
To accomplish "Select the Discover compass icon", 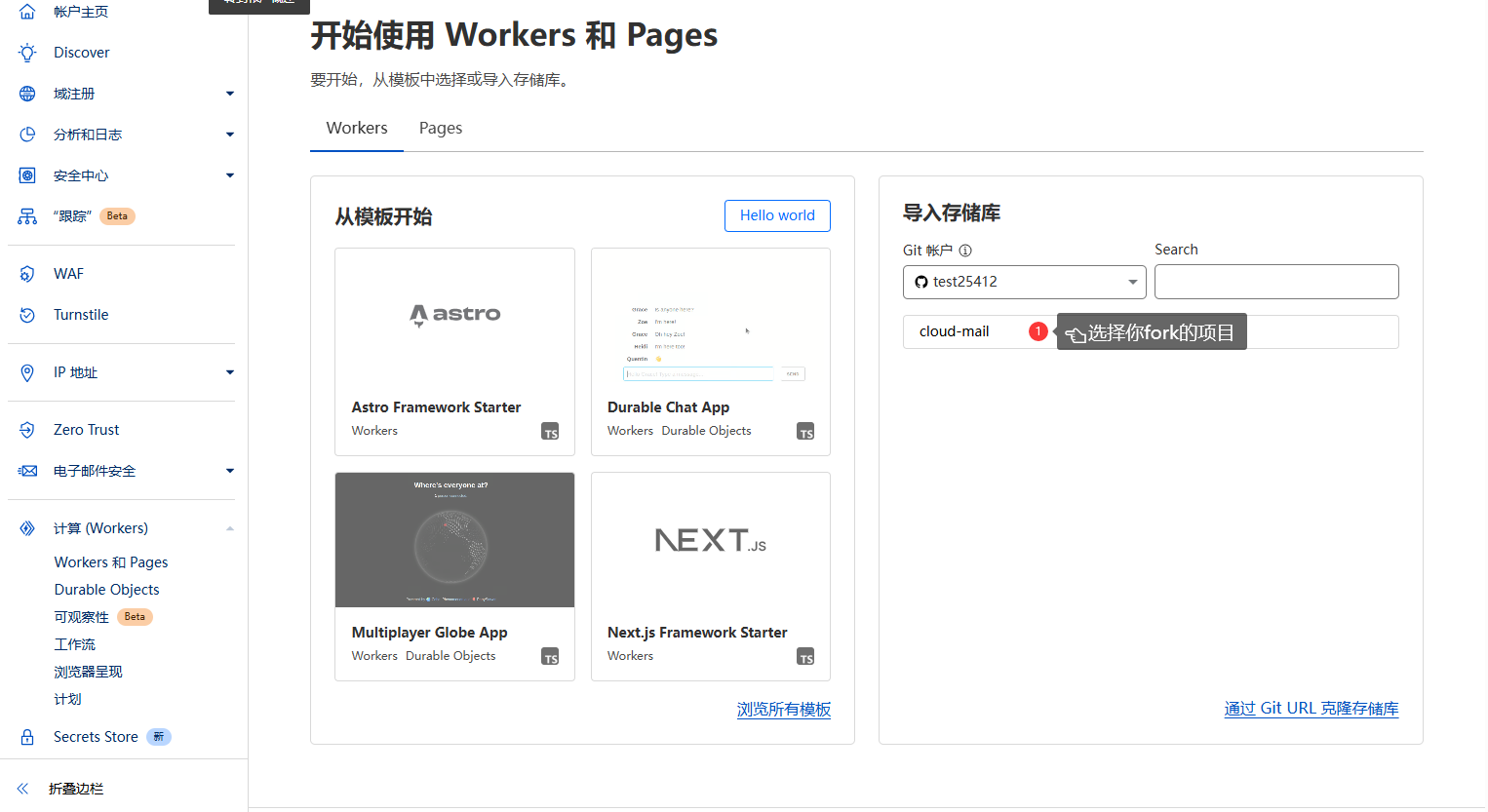I will (x=27, y=52).
